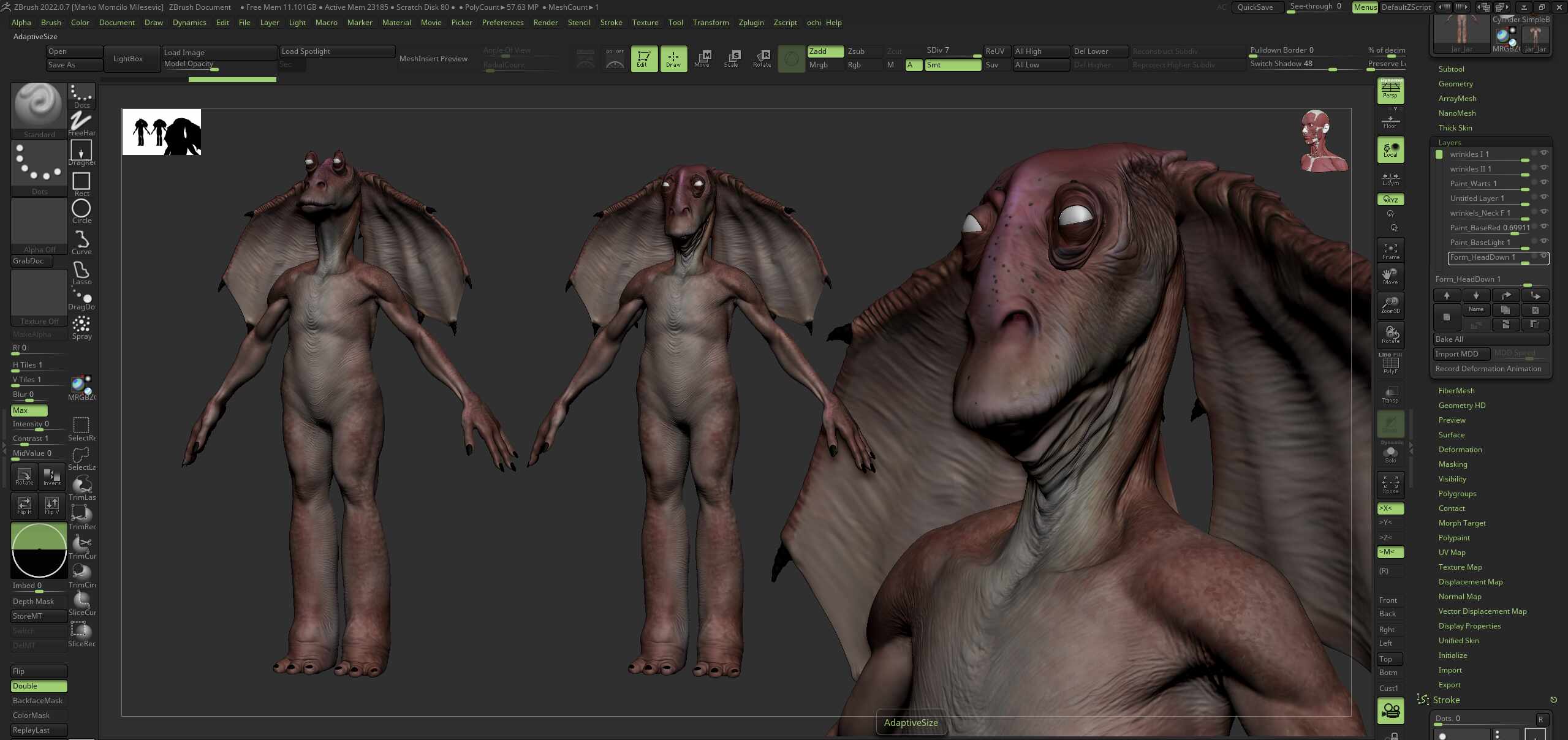Click the Rotate icon in the top toolbar
Image resolution: width=1568 pixels, height=740 pixels.
tap(762, 59)
